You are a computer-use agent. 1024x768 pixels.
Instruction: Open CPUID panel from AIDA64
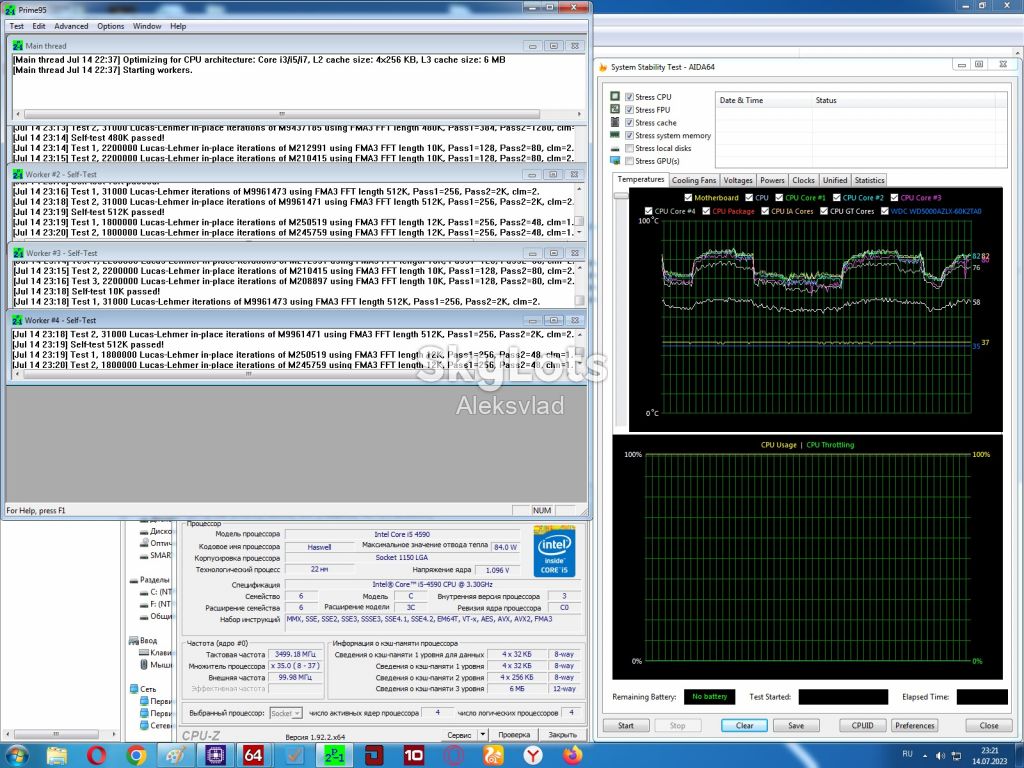tap(862, 726)
